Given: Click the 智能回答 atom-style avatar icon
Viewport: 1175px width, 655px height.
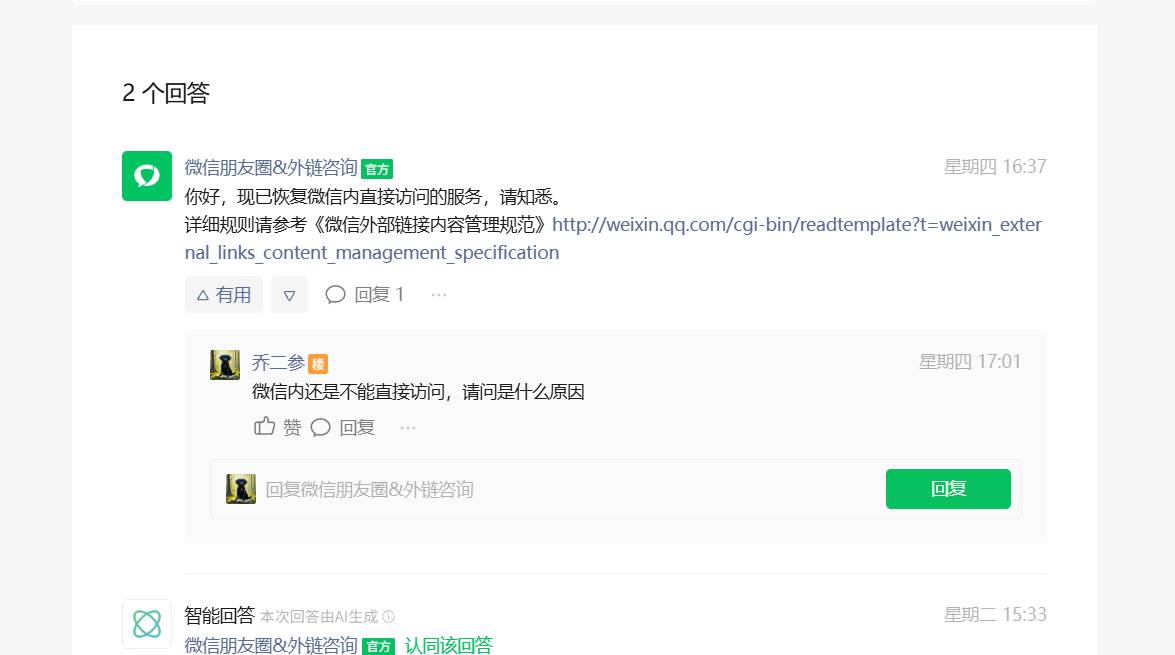Looking at the screenshot, I should (x=147, y=624).
